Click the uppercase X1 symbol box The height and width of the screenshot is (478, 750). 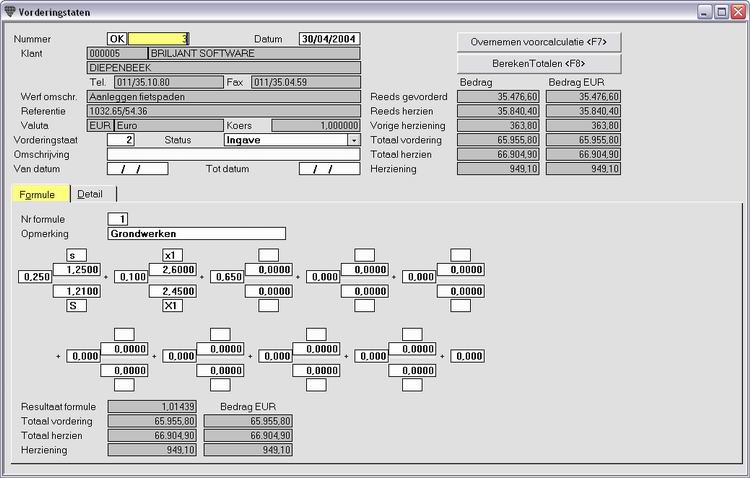[172, 305]
